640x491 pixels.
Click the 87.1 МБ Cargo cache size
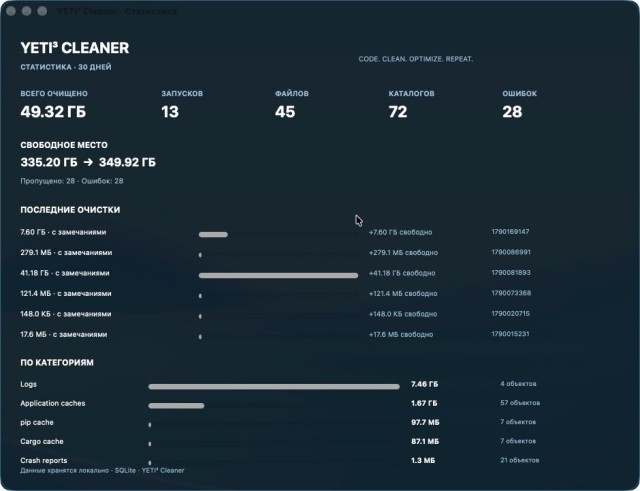pos(425,442)
